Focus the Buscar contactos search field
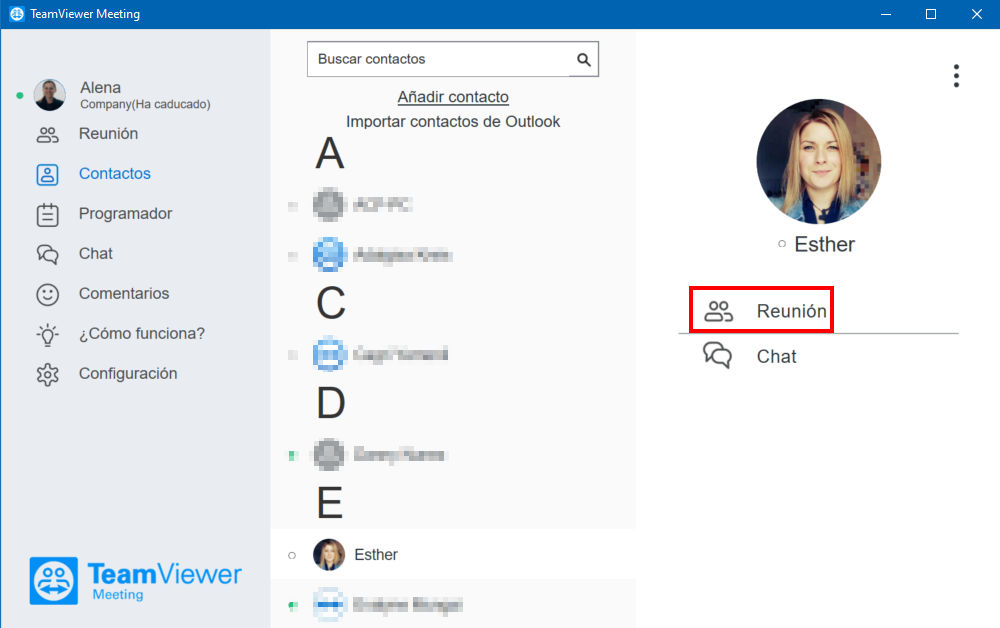This screenshot has height=628, width=1000. 439,59
